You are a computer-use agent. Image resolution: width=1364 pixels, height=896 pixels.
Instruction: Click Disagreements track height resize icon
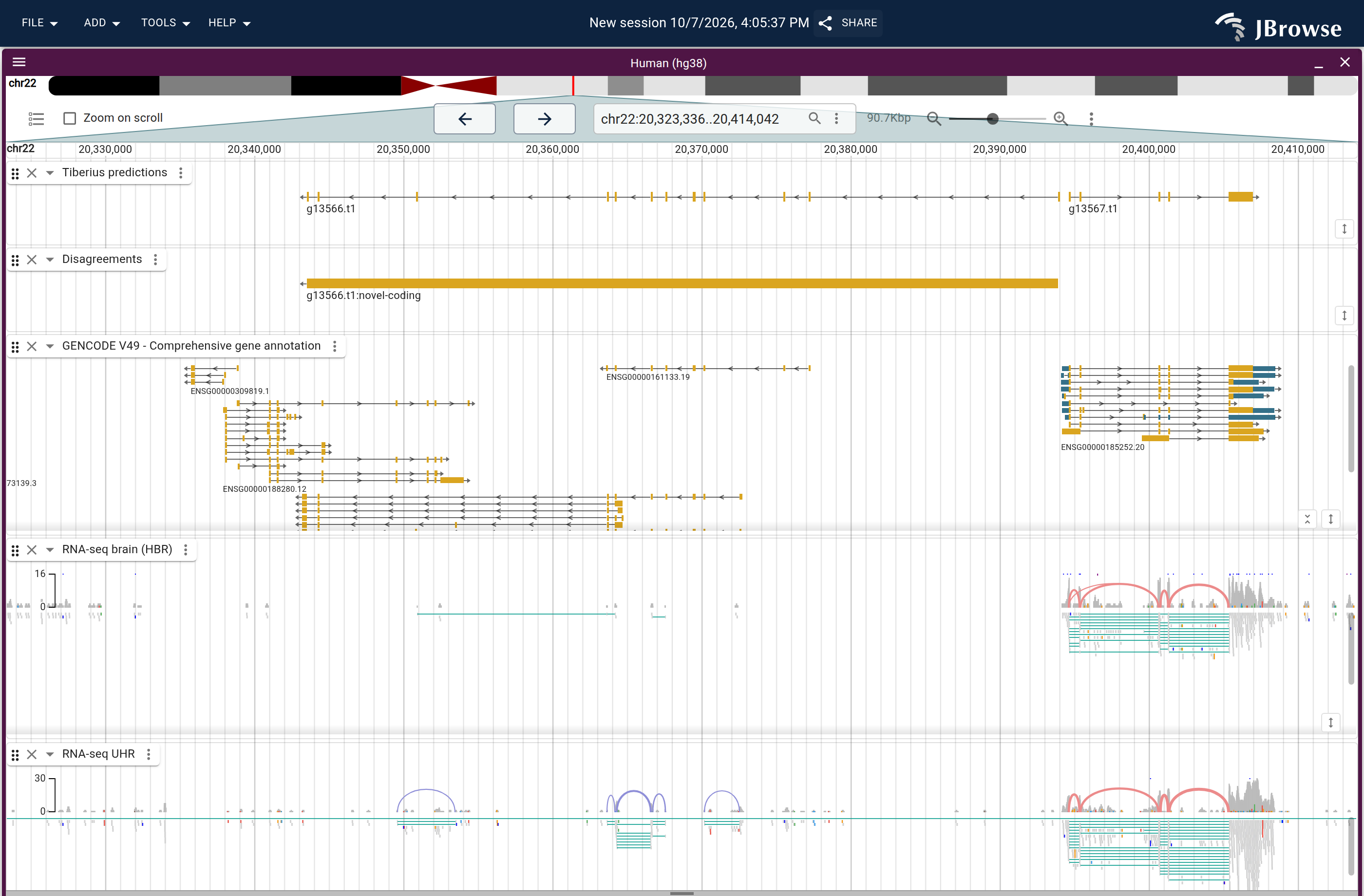[x=1344, y=316]
